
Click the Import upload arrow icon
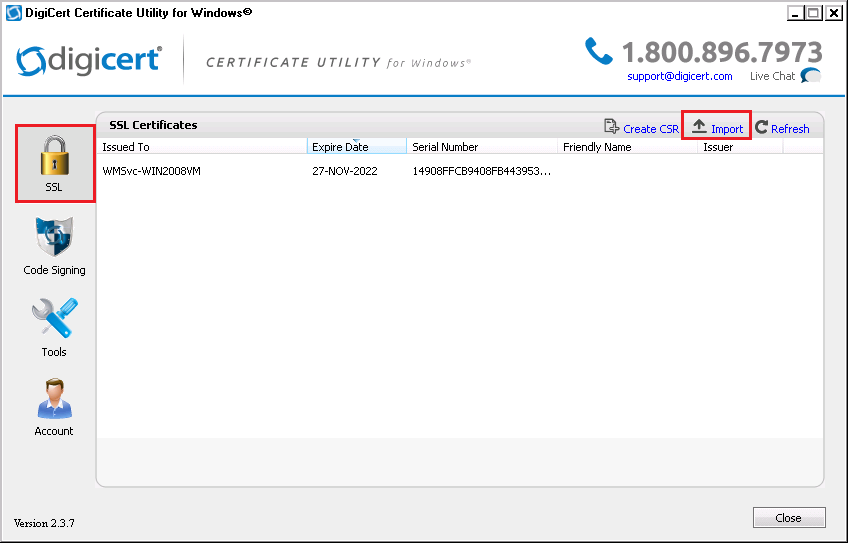pos(699,127)
